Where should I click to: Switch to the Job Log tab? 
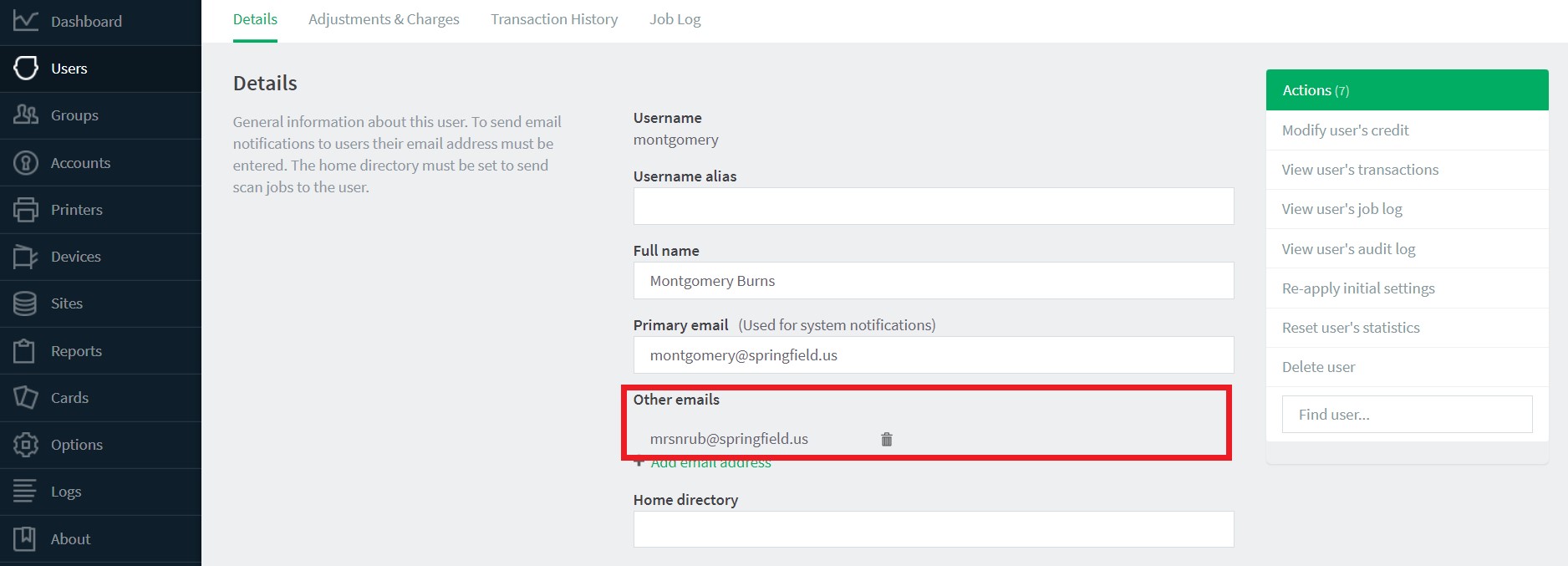coord(675,19)
